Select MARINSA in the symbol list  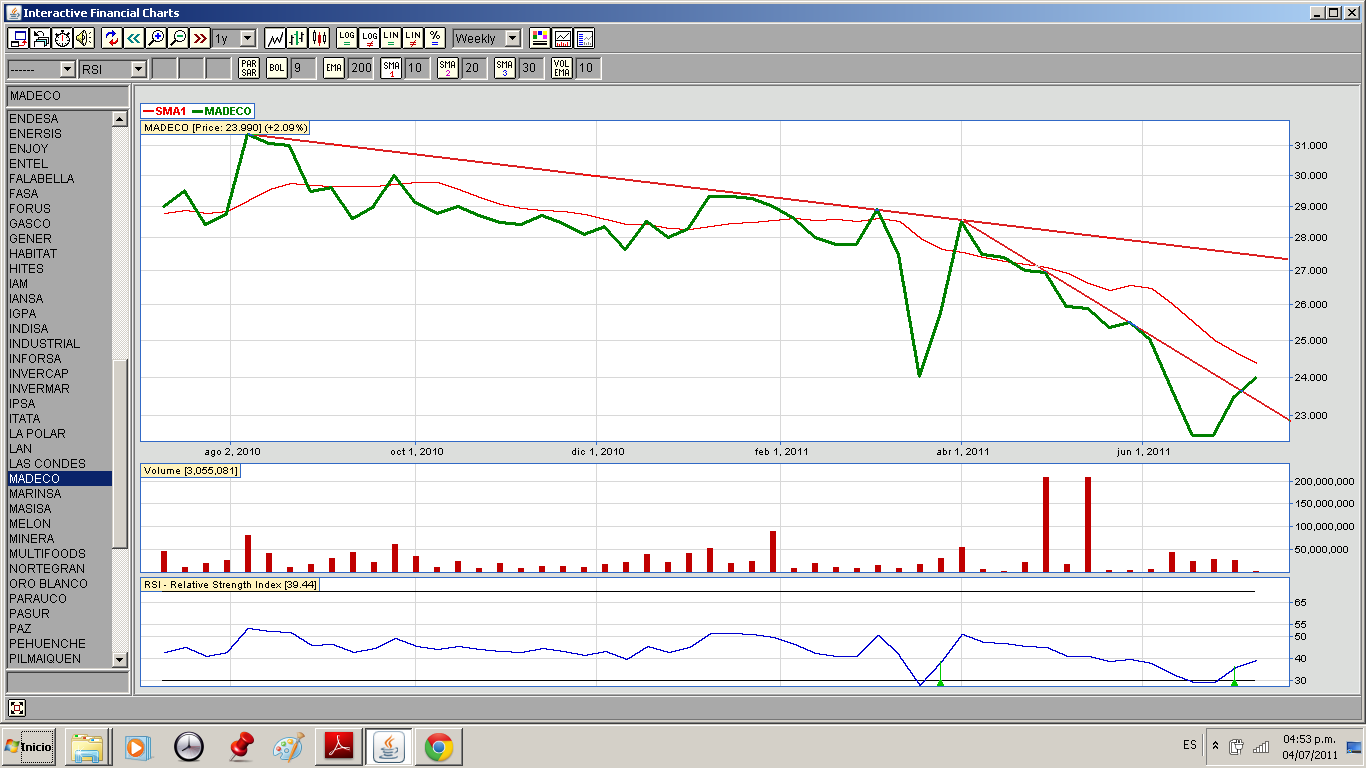(60, 494)
